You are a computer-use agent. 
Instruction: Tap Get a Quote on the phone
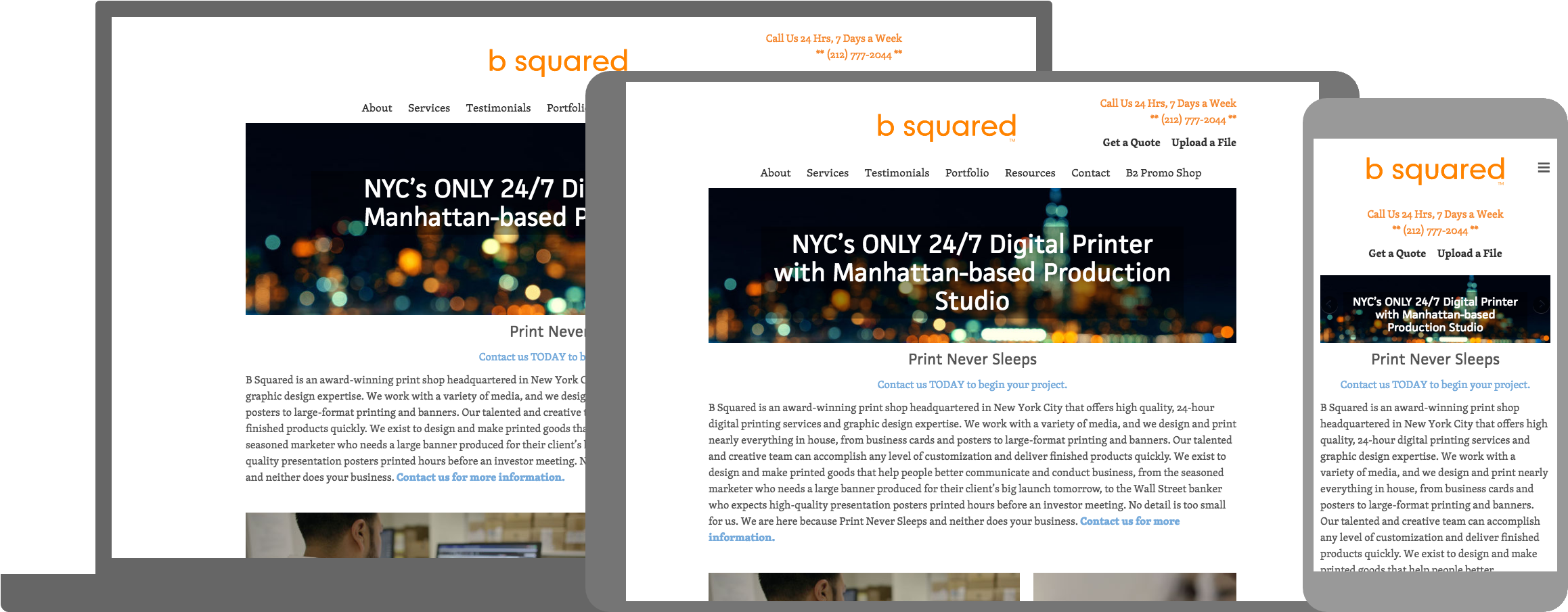[1397, 254]
